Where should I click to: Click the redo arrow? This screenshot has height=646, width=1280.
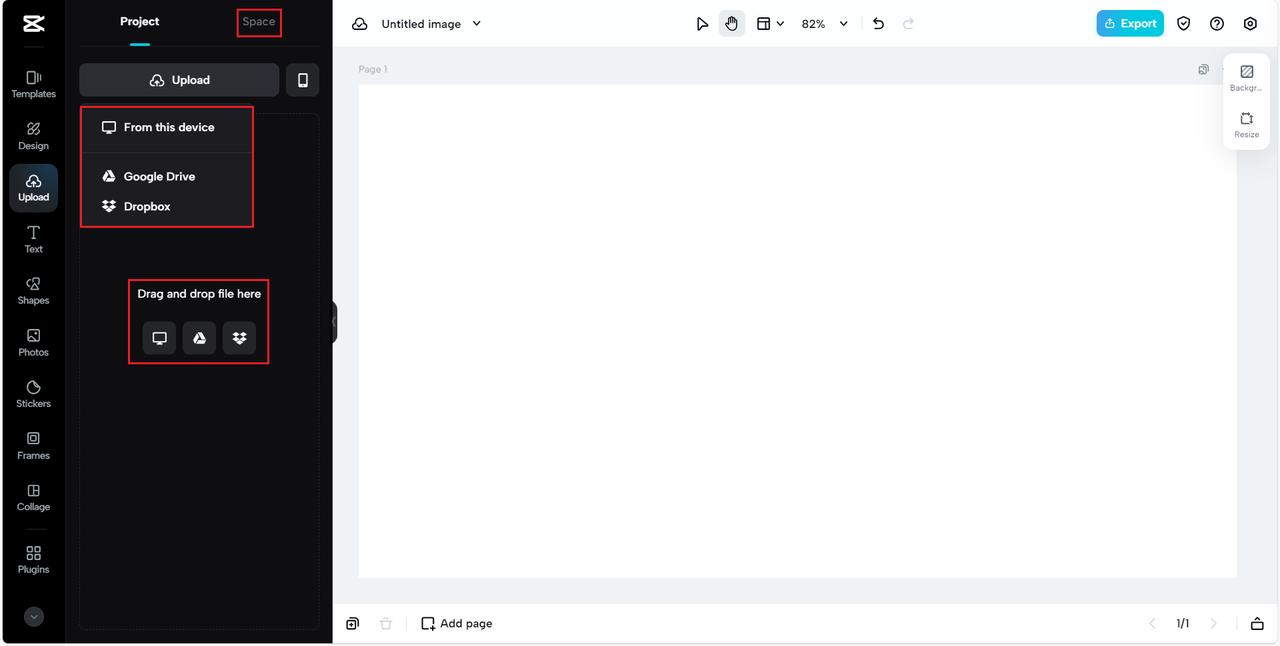tap(908, 24)
